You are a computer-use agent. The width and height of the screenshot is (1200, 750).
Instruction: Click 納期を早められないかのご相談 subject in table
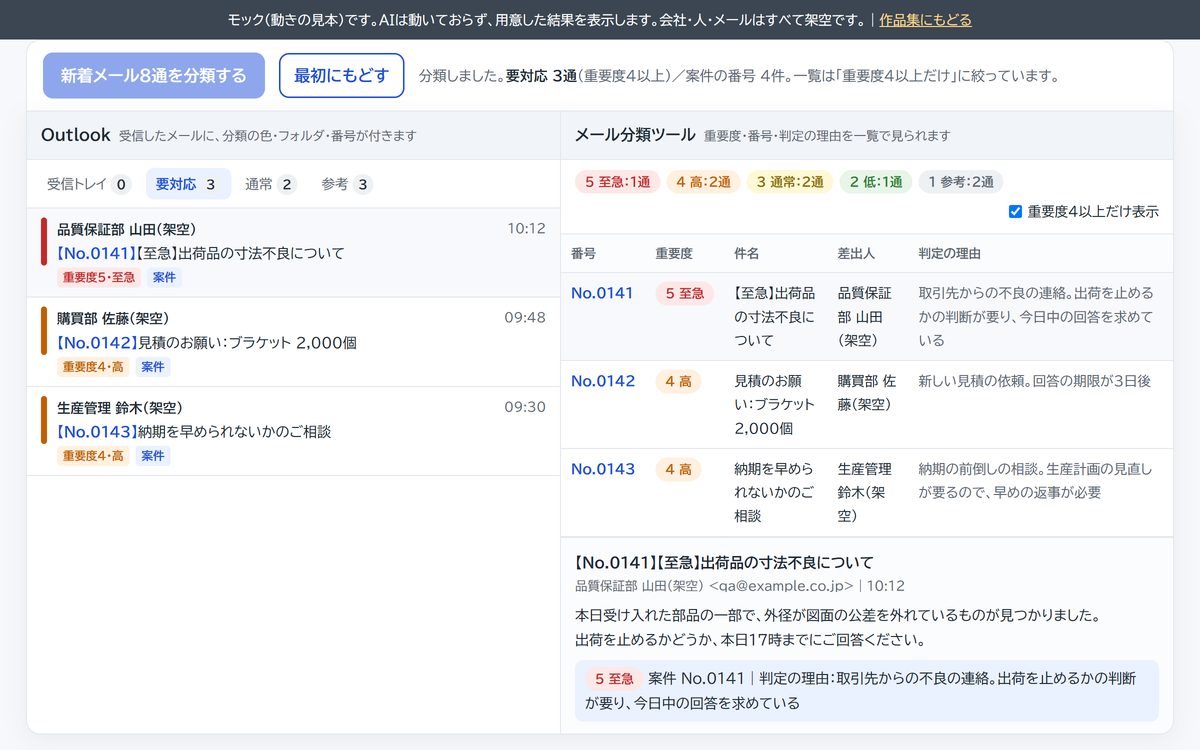click(775, 493)
